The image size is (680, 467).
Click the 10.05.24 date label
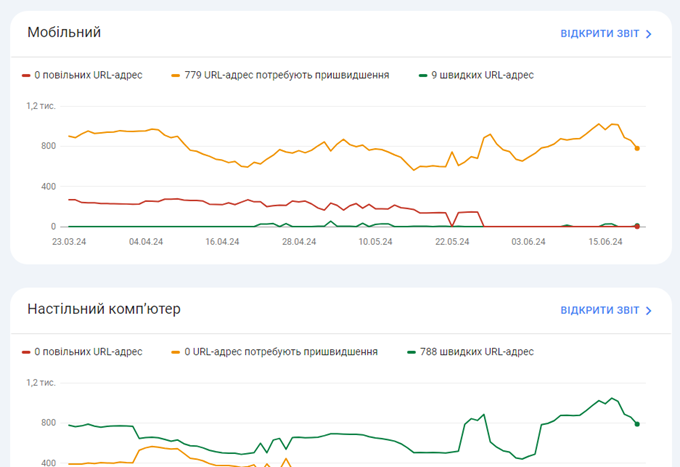click(375, 242)
